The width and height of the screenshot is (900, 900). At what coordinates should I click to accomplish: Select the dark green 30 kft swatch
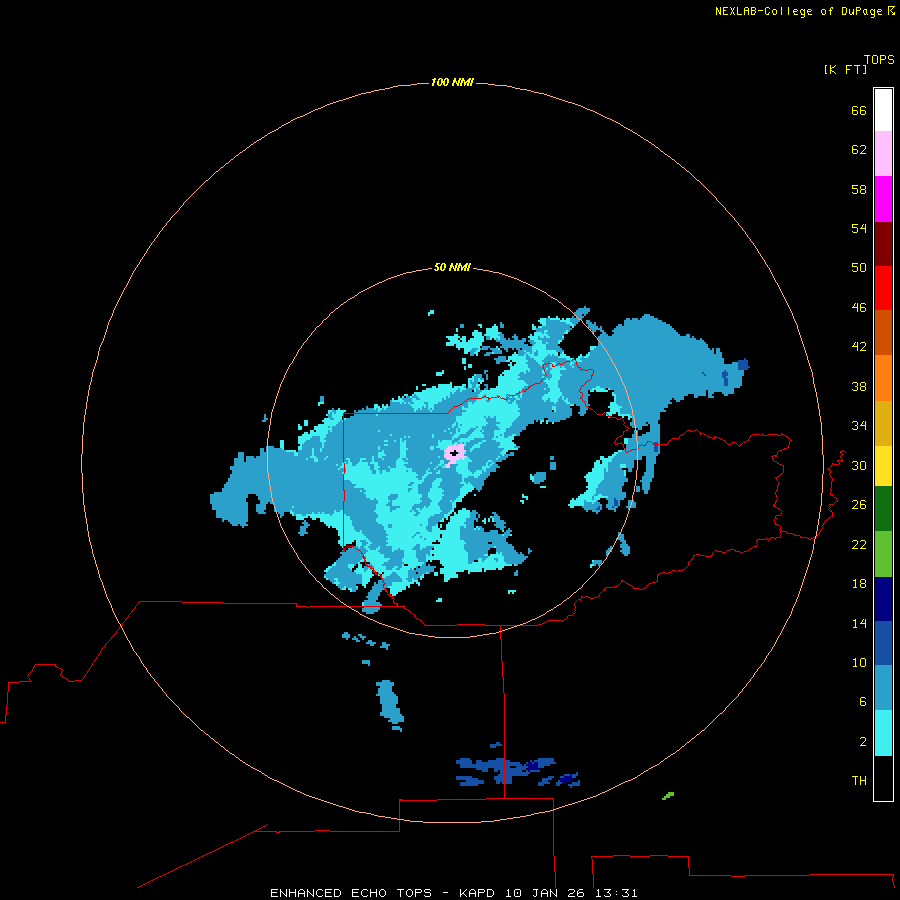[x=883, y=509]
